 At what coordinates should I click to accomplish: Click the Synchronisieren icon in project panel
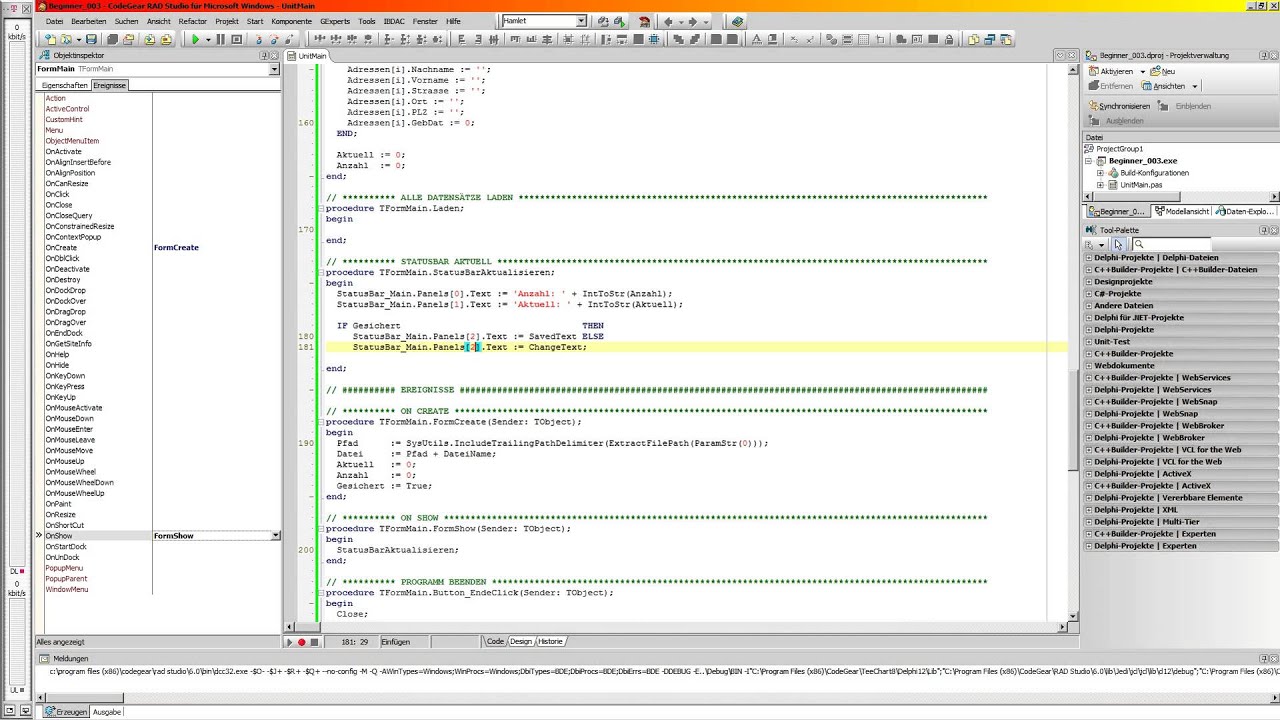pos(1093,106)
